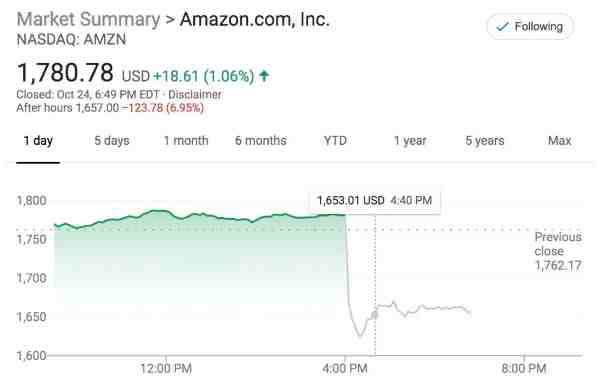Click the green up arrow icon
The width and height of the screenshot is (606, 389).
(x=264, y=76)
